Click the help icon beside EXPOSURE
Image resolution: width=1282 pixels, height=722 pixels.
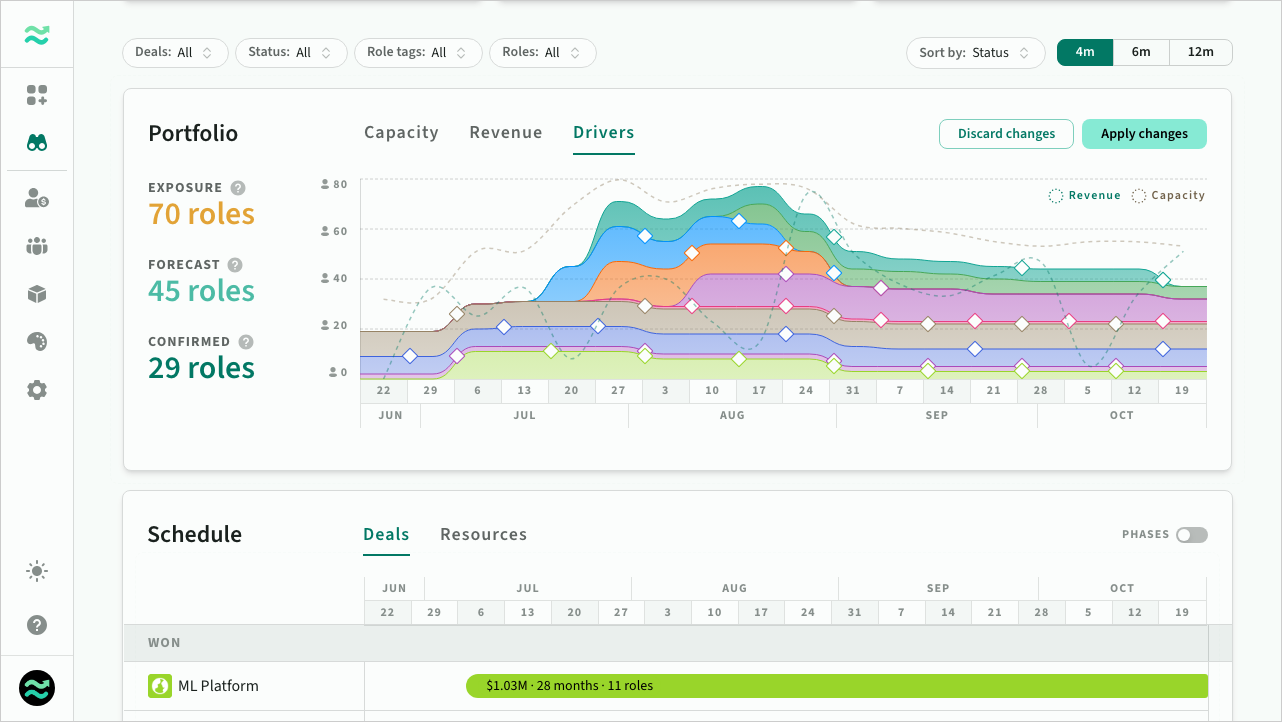[x=238, y=188]
